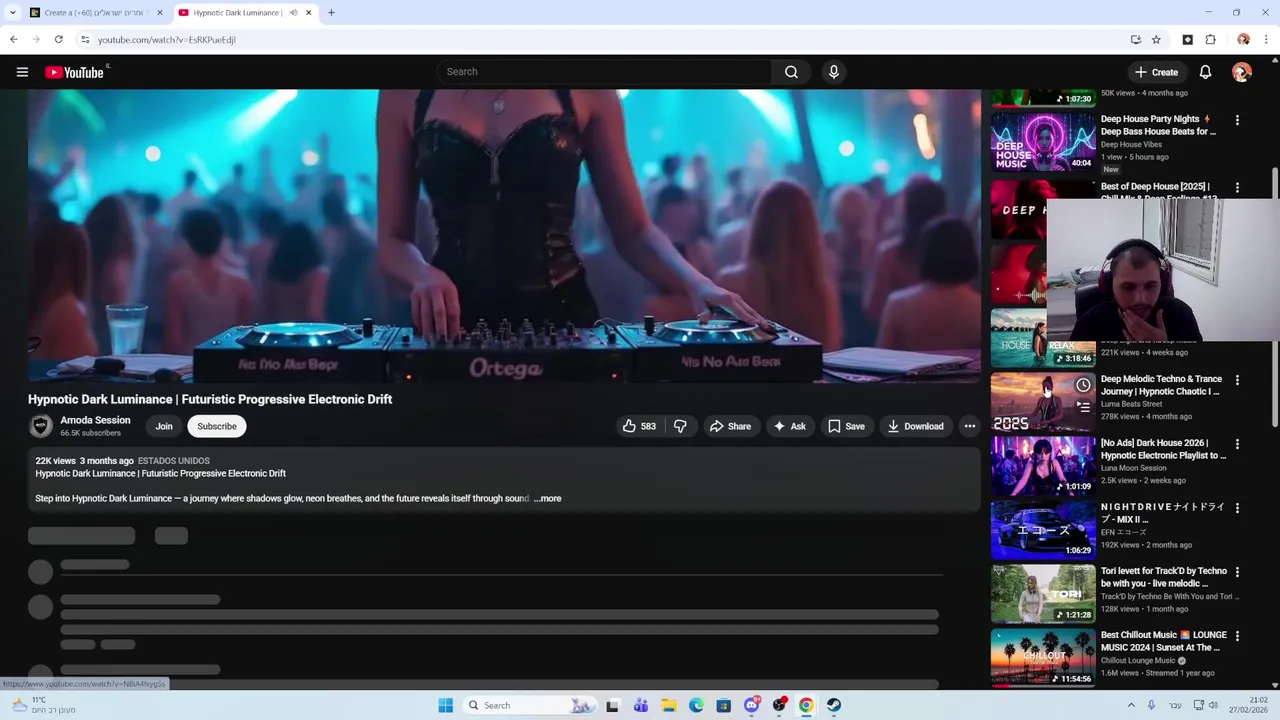Close the Hypnotic Dark Luminance tab

click(x=309, y=13)
